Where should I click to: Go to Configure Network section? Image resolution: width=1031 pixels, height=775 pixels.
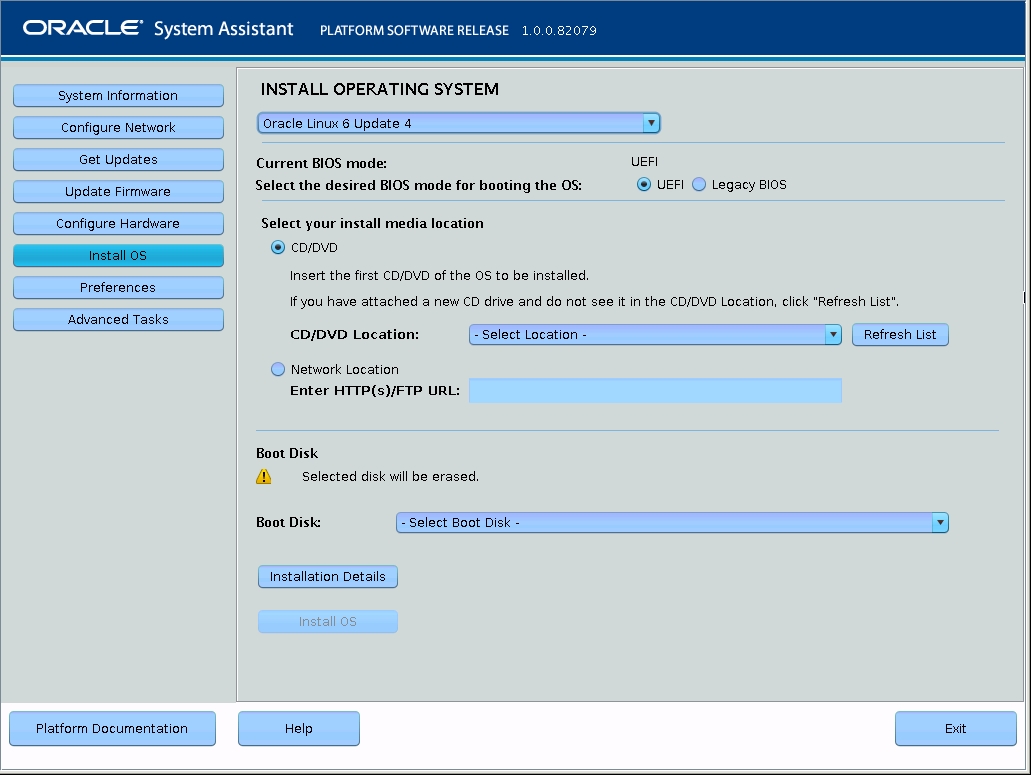pyautogui.click(x=118, y=128)
